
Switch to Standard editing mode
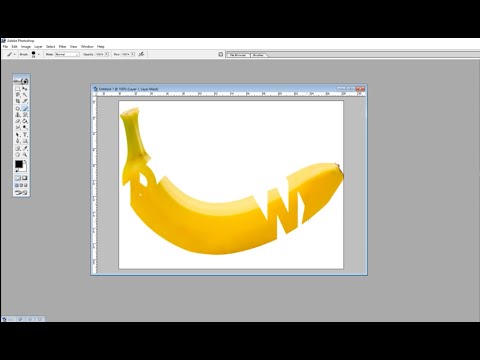(x=18, y=177)
